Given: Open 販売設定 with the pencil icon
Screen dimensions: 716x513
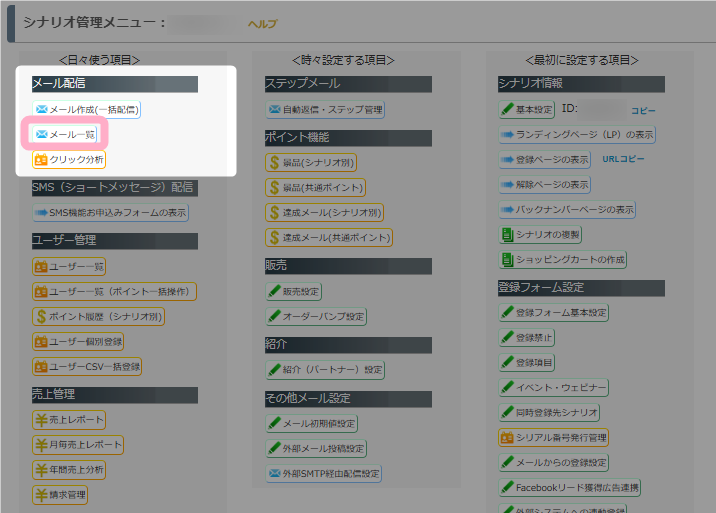Looking at the screenshot, I should point(294,292).
